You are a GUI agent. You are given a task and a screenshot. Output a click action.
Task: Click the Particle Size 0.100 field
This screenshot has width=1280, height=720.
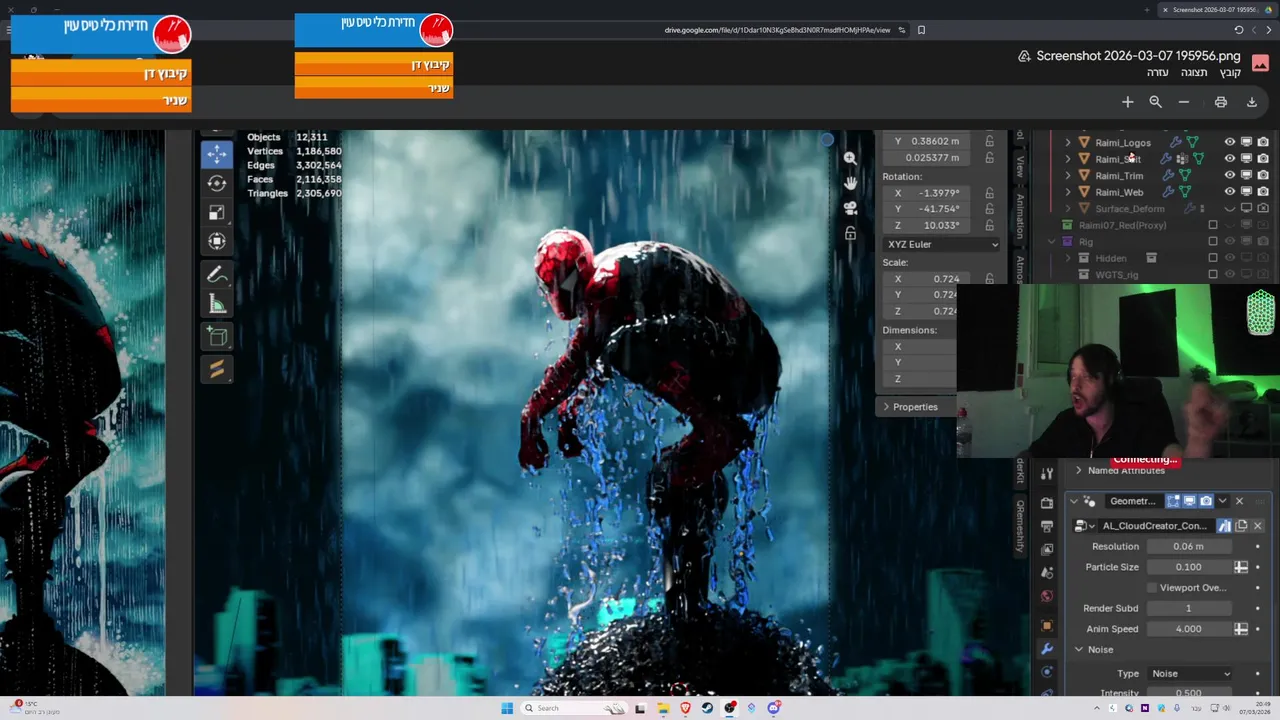click(1189, 567)
